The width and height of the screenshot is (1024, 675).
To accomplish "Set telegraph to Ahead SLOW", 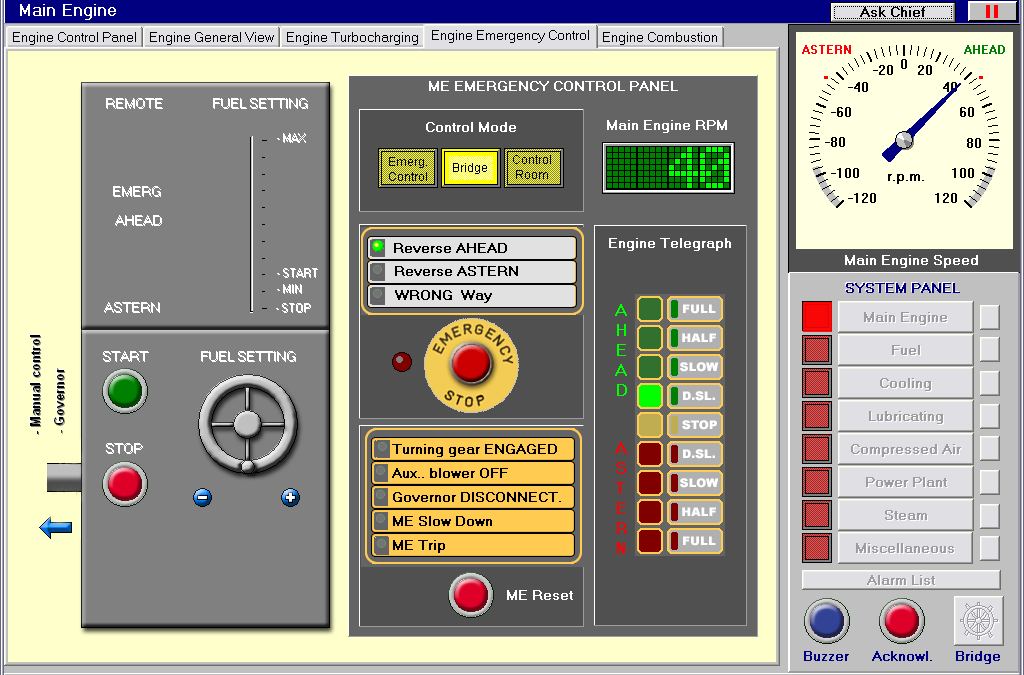I will pos(695,367).
